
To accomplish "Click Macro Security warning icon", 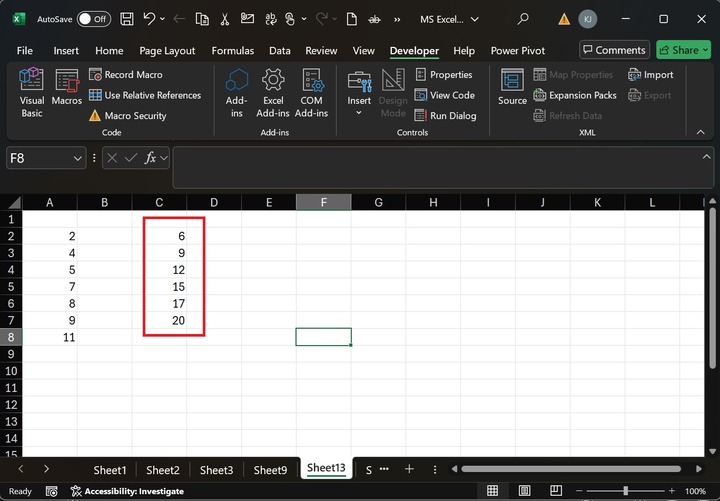I will (x=95, y=116).
